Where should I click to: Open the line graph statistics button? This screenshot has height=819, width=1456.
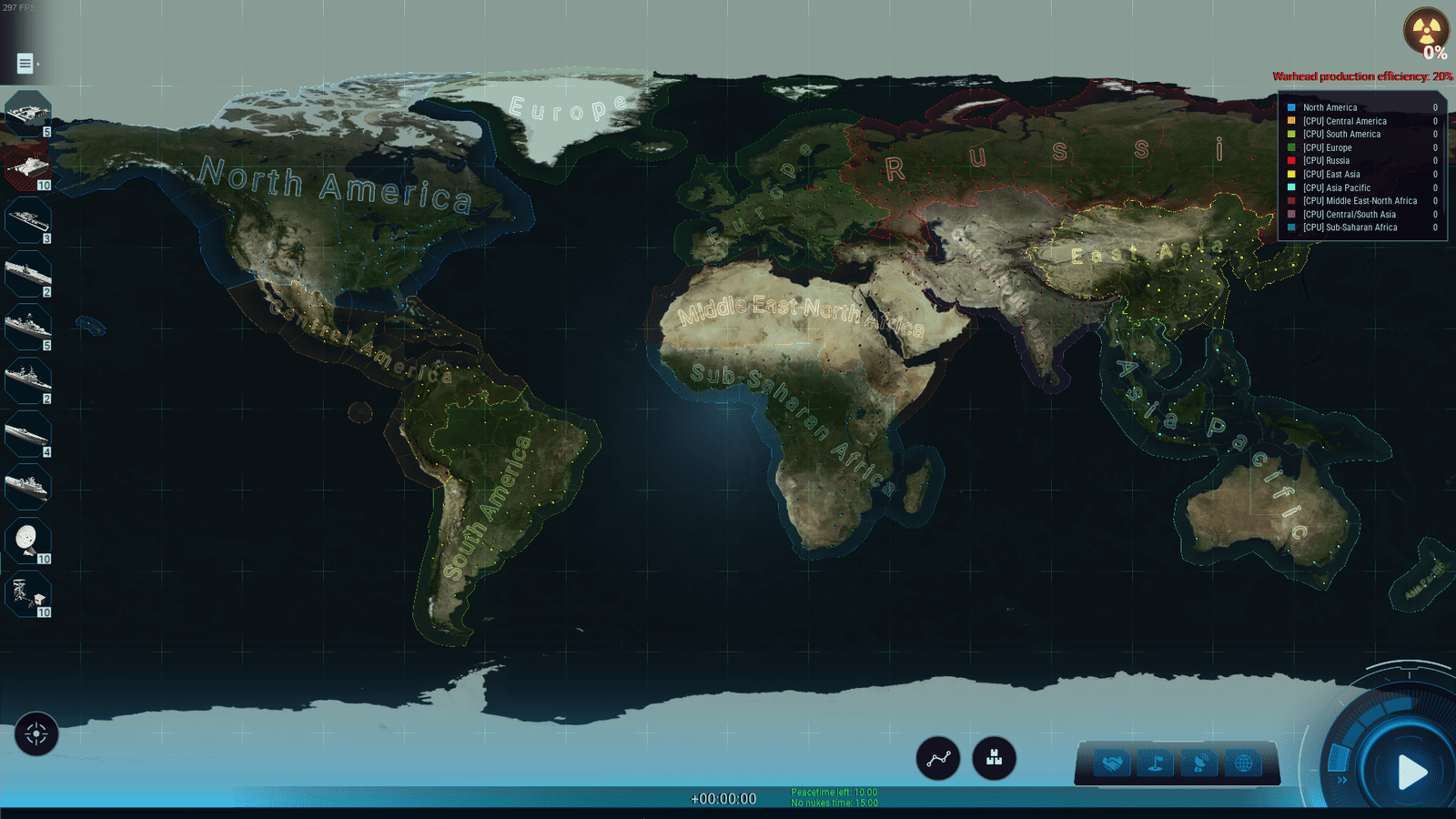(x=938, y=759)
